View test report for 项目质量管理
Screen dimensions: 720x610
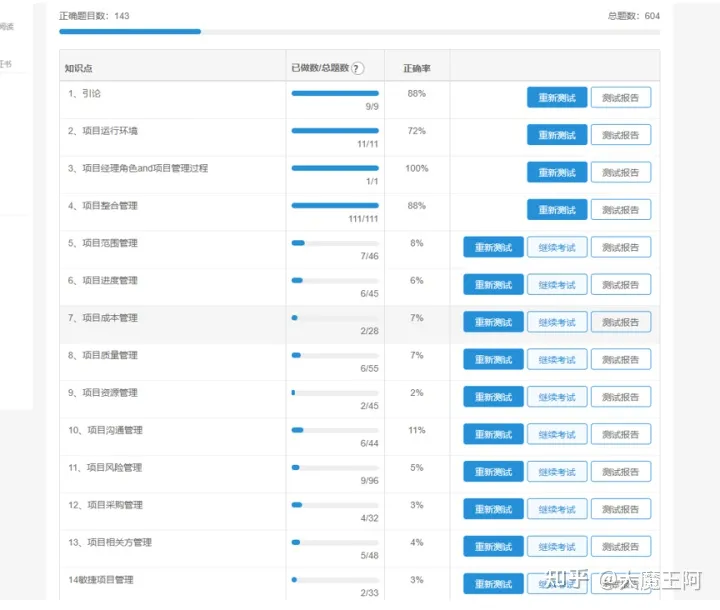(620, 360)
